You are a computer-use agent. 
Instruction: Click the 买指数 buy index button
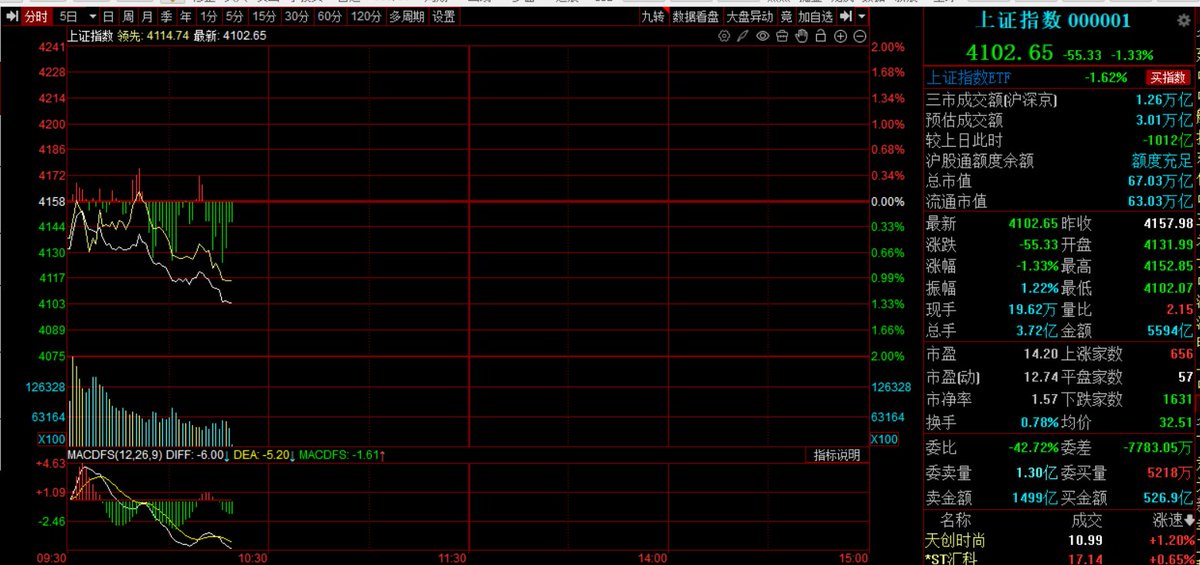(x=1168, y=77)
